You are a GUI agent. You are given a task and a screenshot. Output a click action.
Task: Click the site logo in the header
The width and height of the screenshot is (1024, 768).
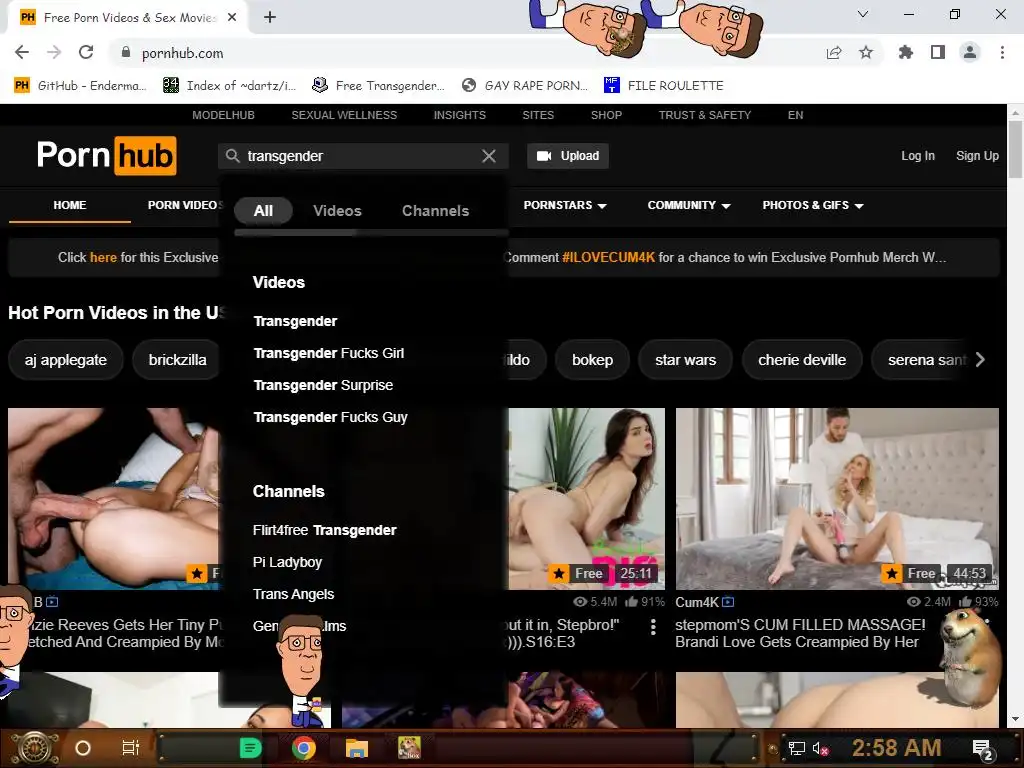(106, 155)
